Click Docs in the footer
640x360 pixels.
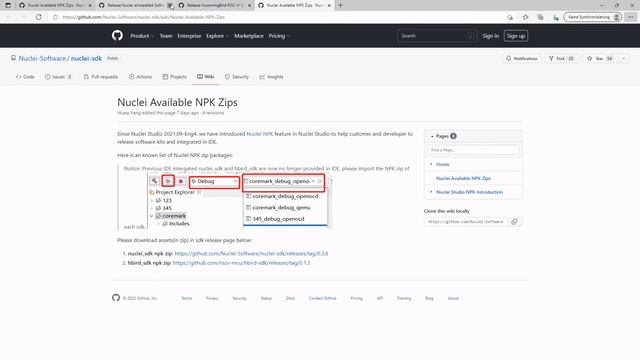coord(290,298)
